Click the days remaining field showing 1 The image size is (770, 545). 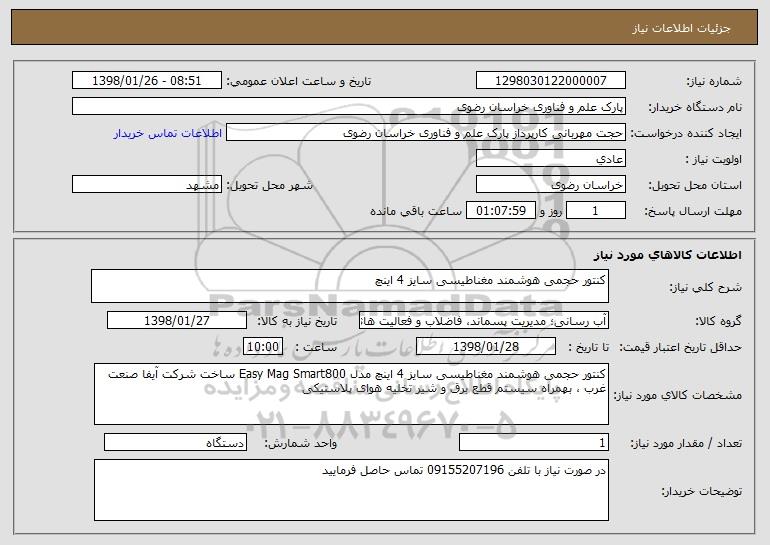596,211
